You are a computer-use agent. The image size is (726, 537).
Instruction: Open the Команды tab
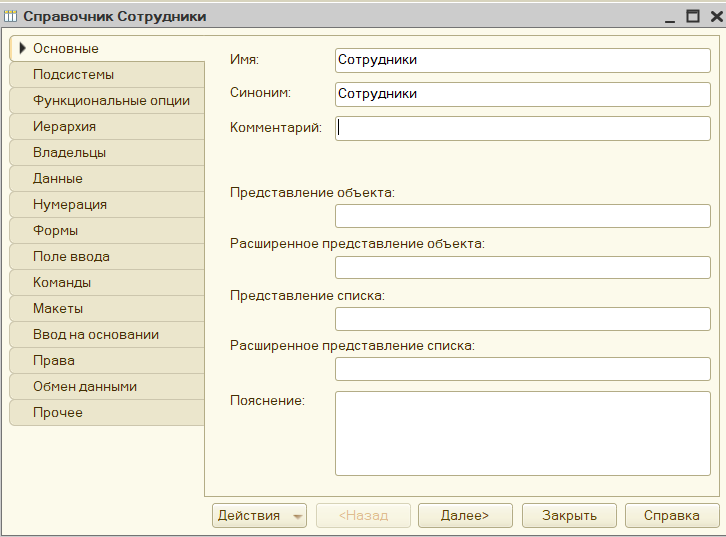point(107,282)
